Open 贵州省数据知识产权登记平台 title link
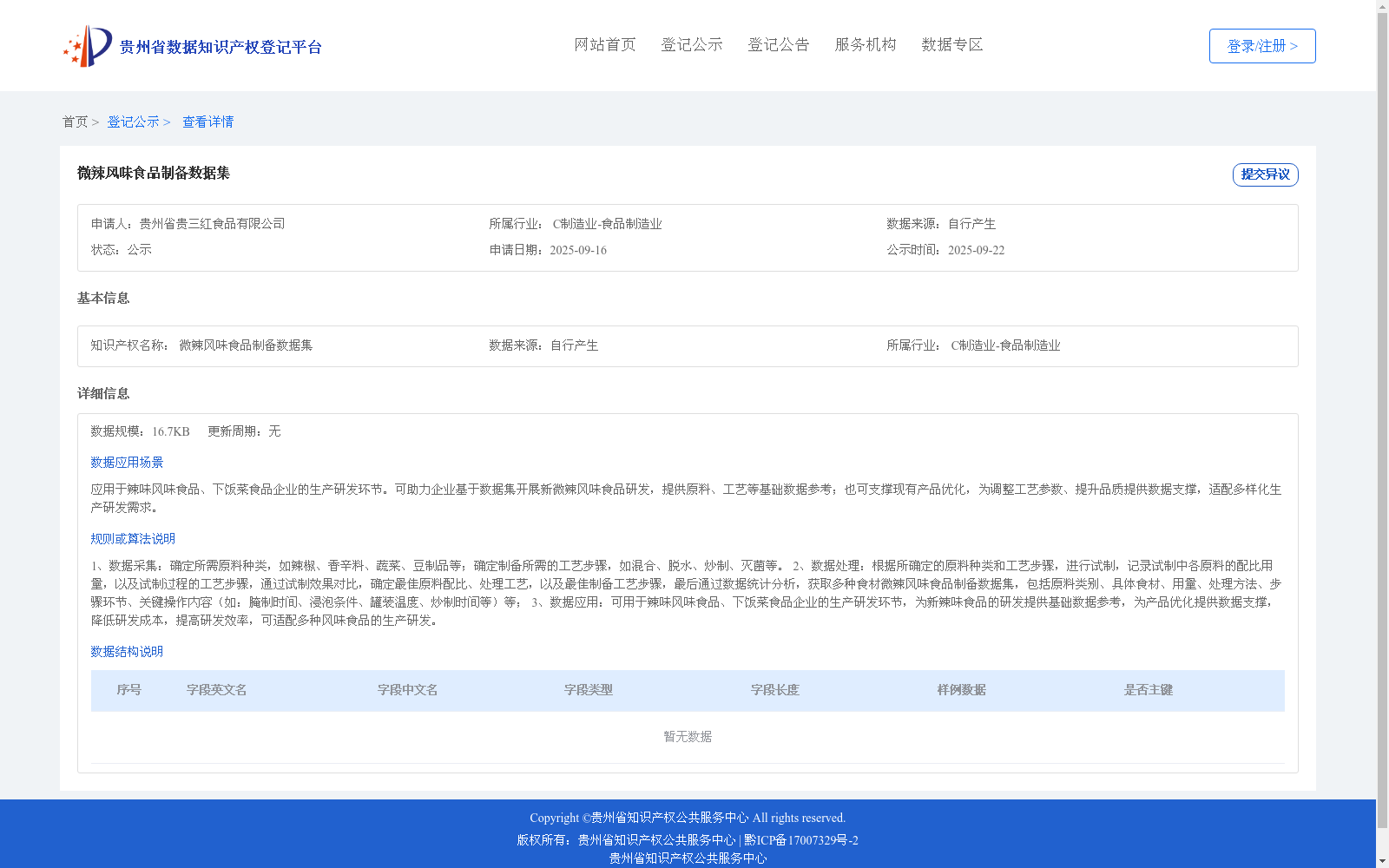Viewport: 1389px width, 868px height. coord(221,47)
